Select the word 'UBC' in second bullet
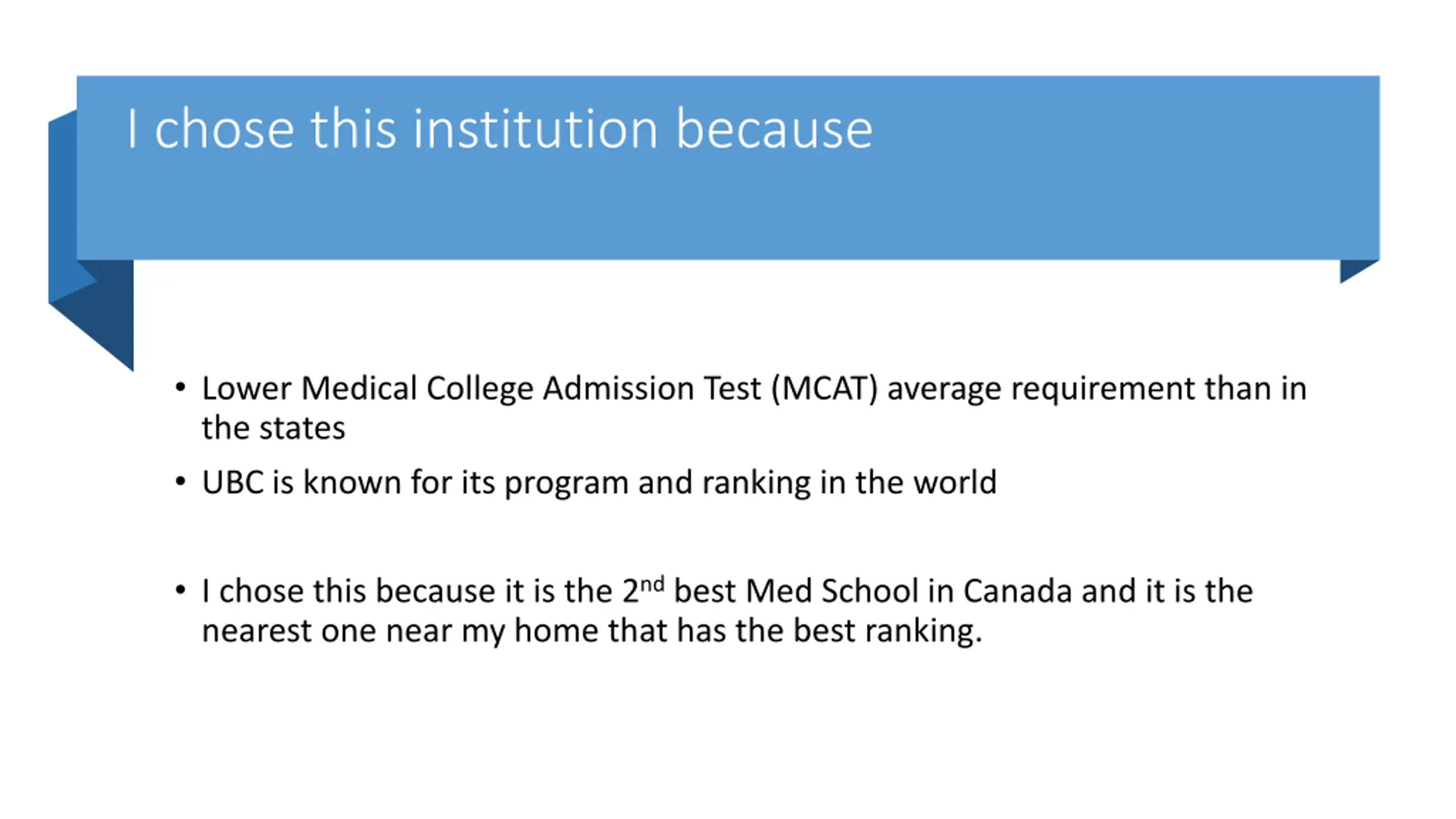 (233, 482)
